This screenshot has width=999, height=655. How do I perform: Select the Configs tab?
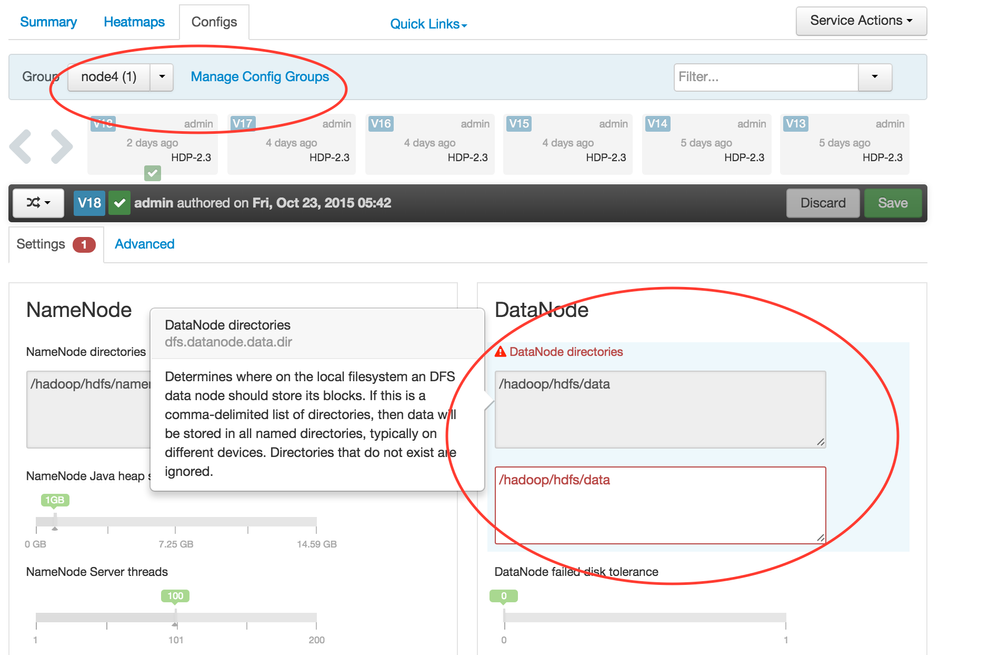coord(214,22)
